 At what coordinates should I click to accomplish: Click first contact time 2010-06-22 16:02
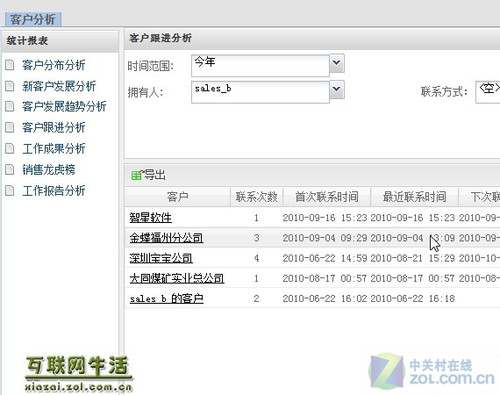(x=325, y=298)
